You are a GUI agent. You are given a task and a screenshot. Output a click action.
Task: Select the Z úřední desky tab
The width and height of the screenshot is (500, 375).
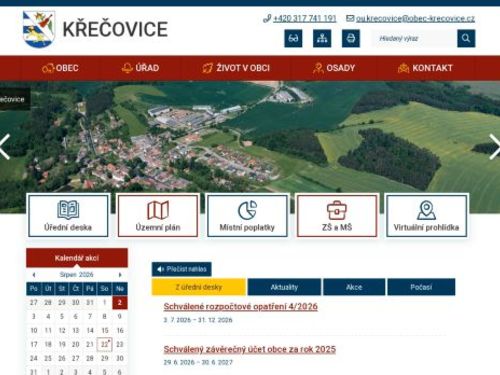coord(199,287)
